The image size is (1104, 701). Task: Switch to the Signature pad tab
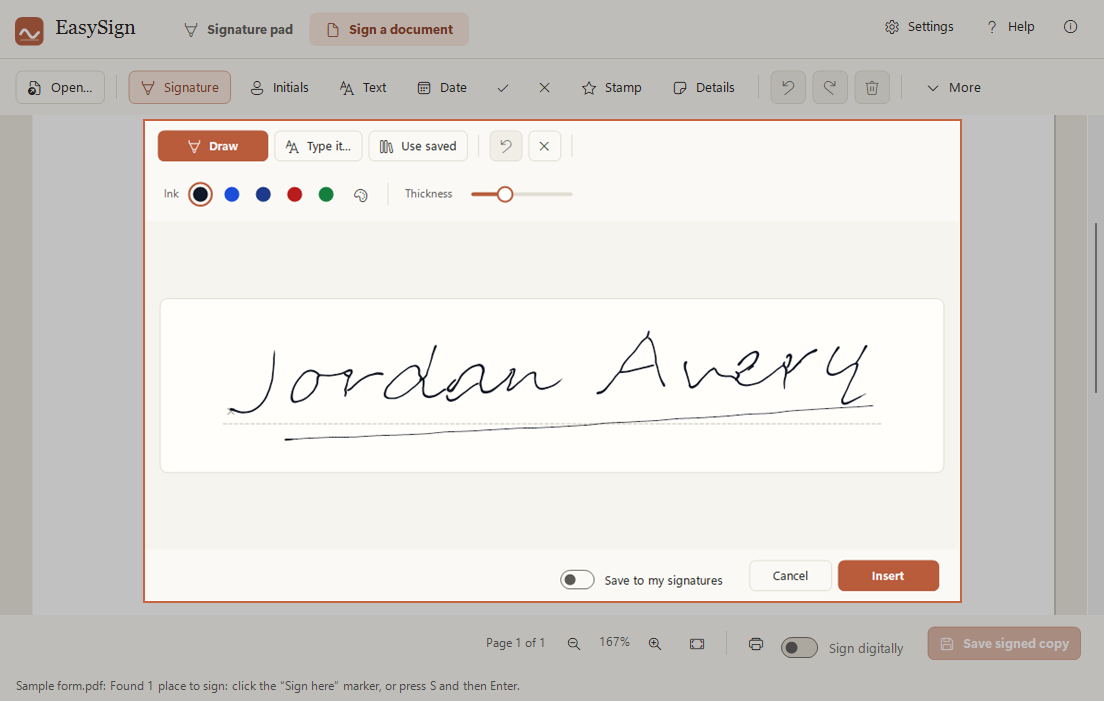click(x=238, y=30)
